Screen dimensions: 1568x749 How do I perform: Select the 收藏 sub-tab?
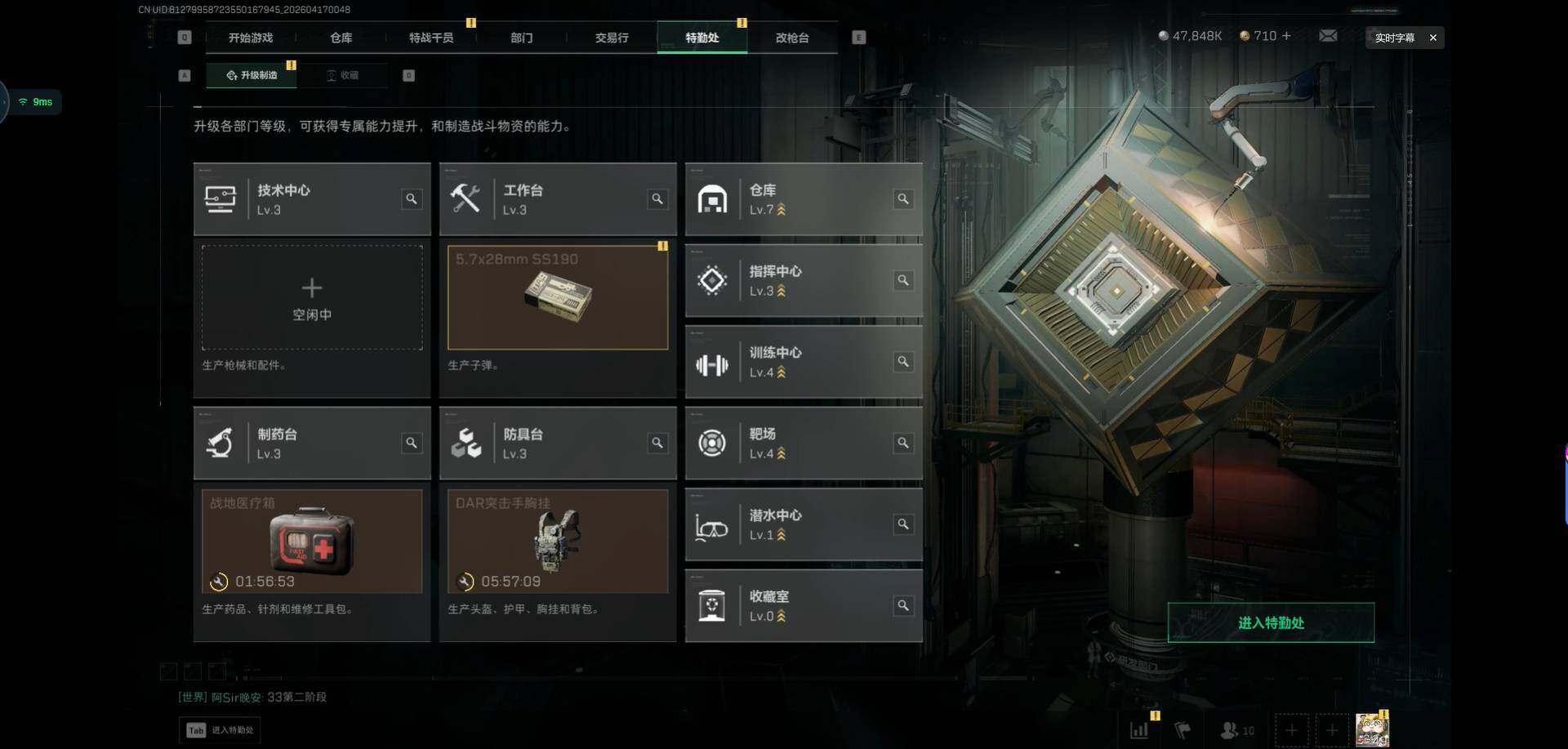[x=343, y=75]
